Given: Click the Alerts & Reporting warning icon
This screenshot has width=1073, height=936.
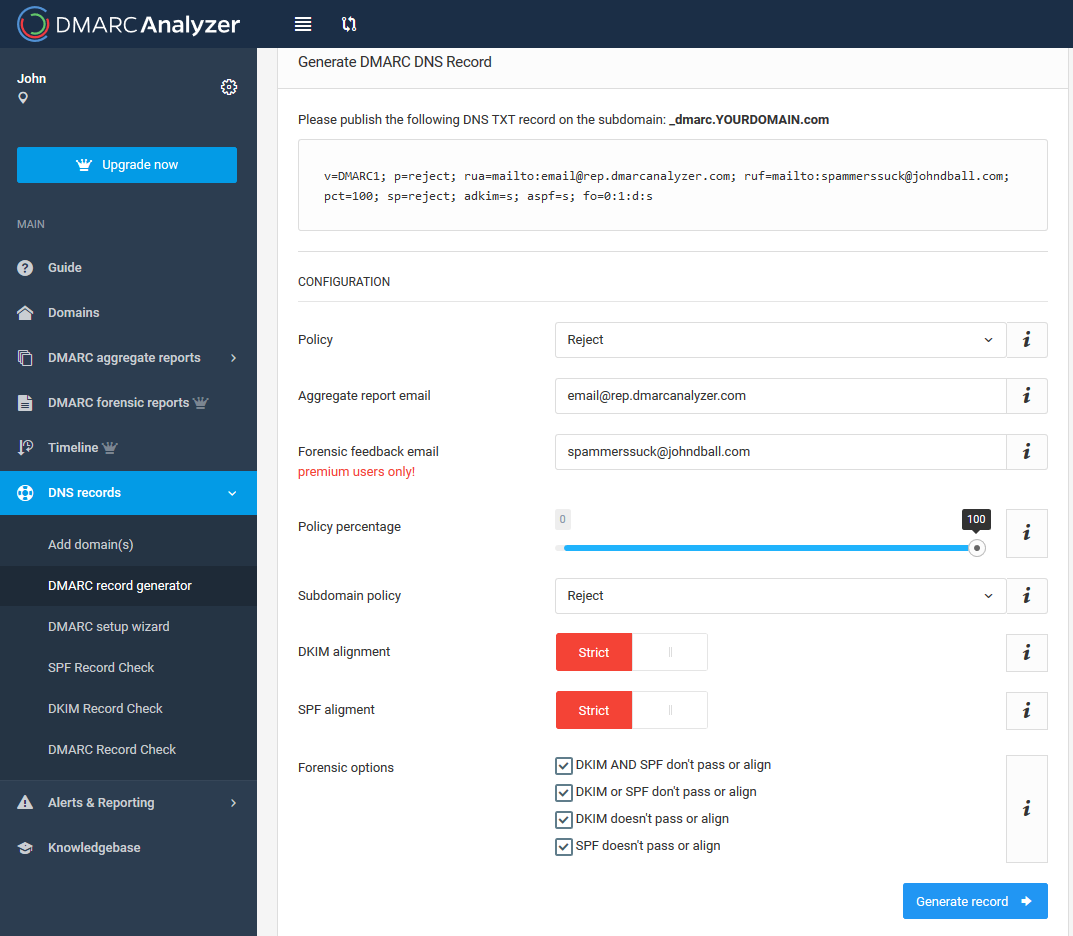Looking at the screenshot, I should click(x=25, y=803).
